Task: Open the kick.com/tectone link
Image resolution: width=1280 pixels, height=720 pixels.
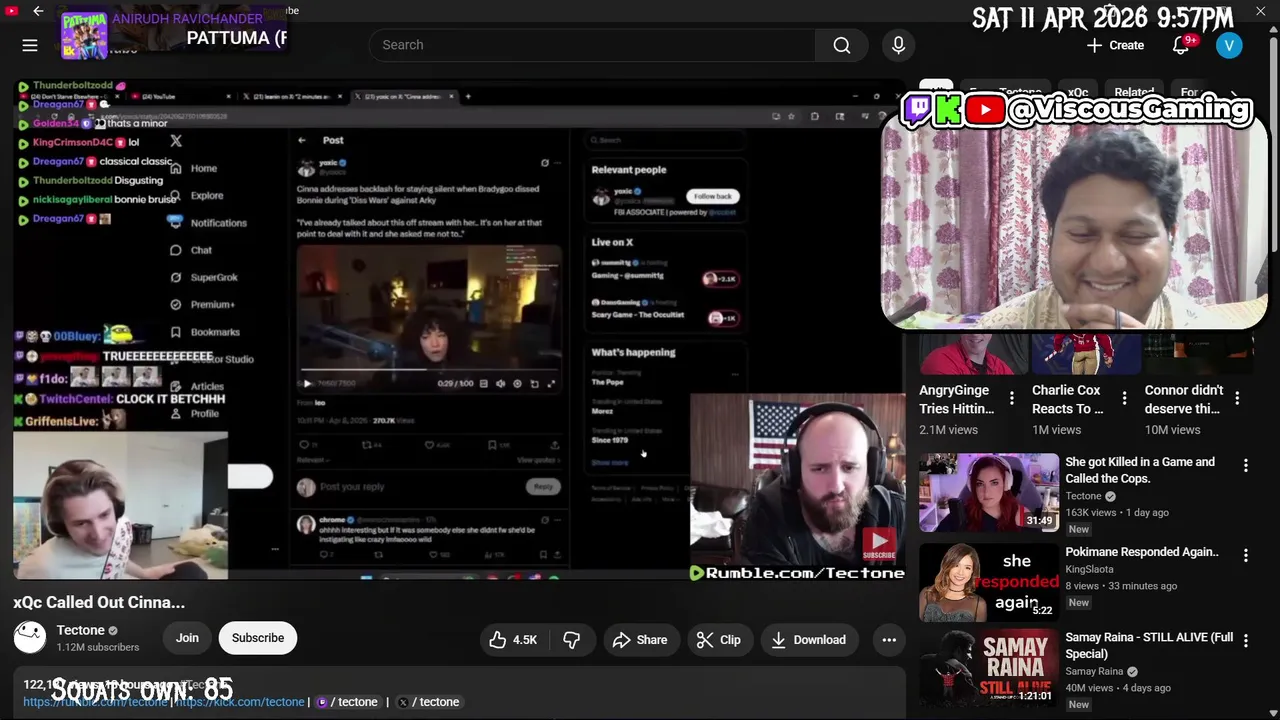Action: (x=240, y=702)
